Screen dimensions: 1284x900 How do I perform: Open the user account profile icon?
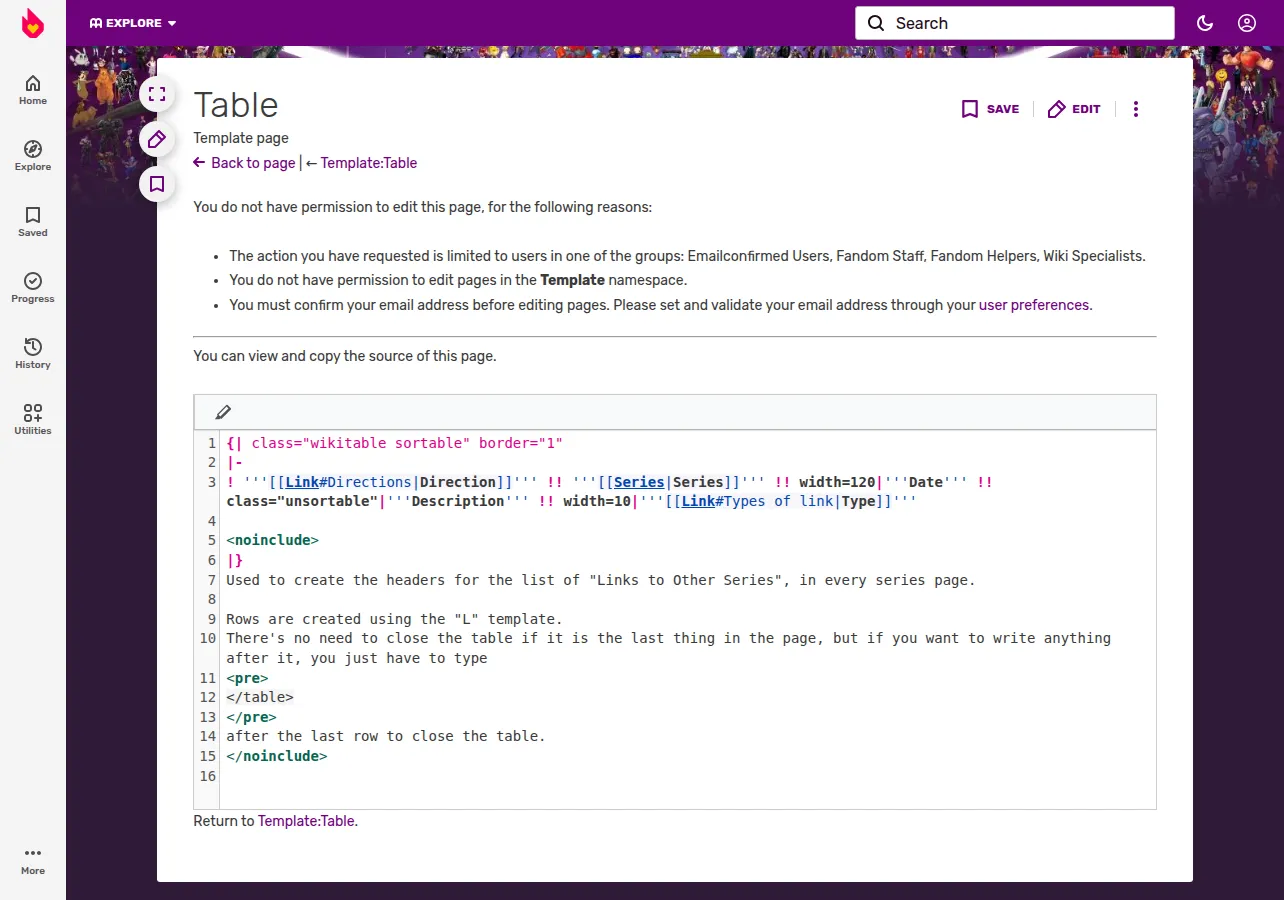click(x=1246, y=23)
